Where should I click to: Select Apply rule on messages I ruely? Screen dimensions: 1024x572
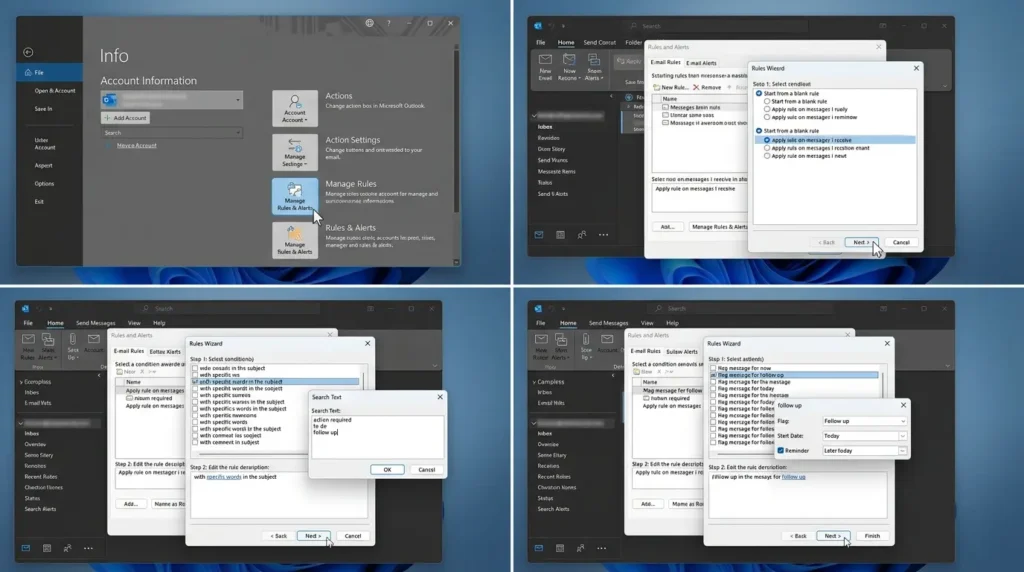[807, 109]
